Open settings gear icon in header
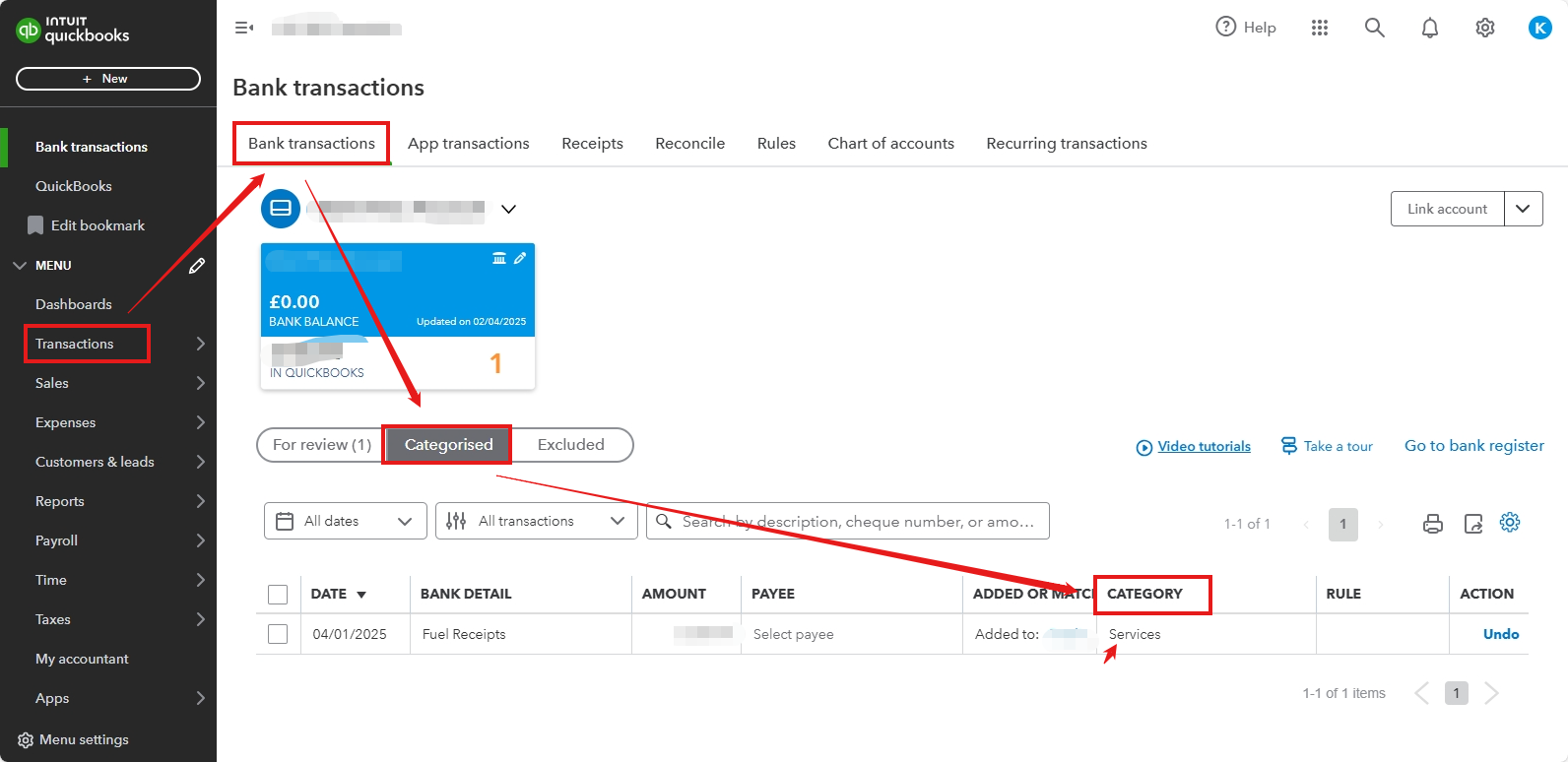 click(x=1484, y=28)
